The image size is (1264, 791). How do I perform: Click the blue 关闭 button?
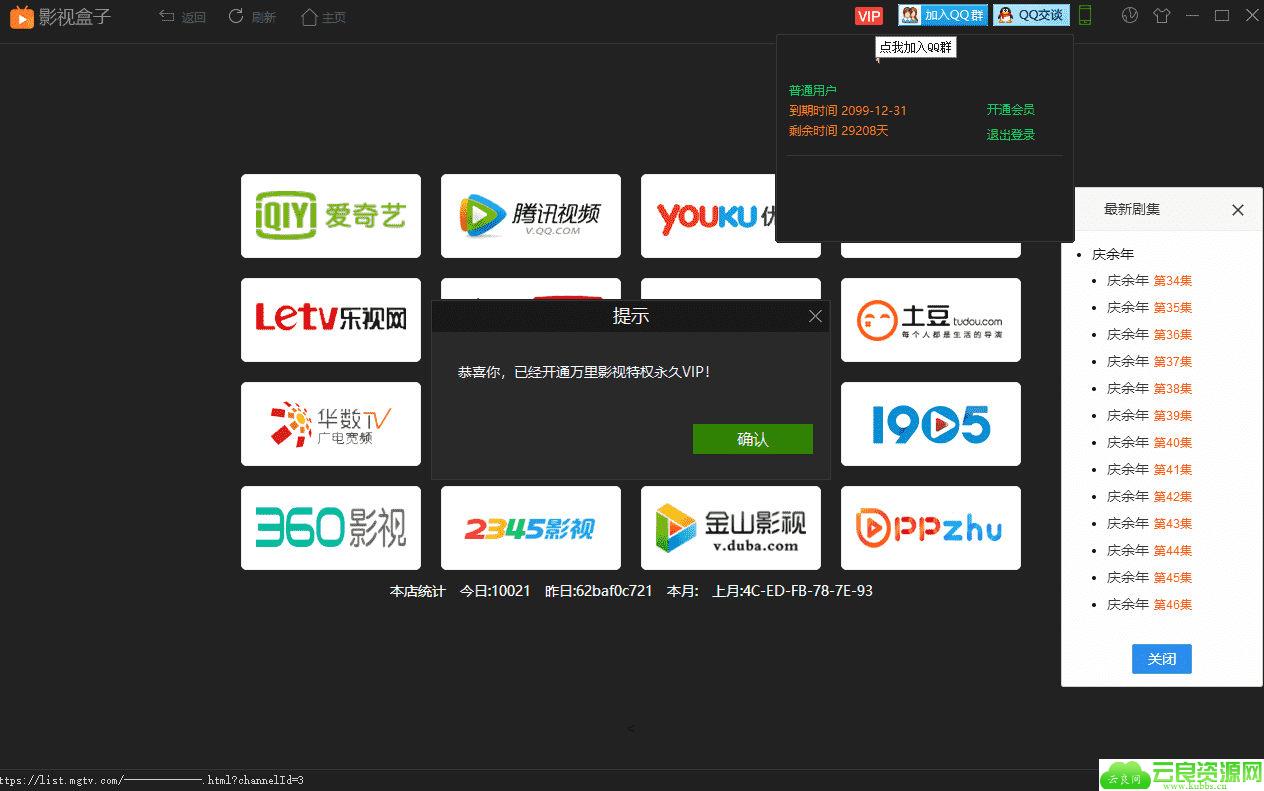[1162, 659]
